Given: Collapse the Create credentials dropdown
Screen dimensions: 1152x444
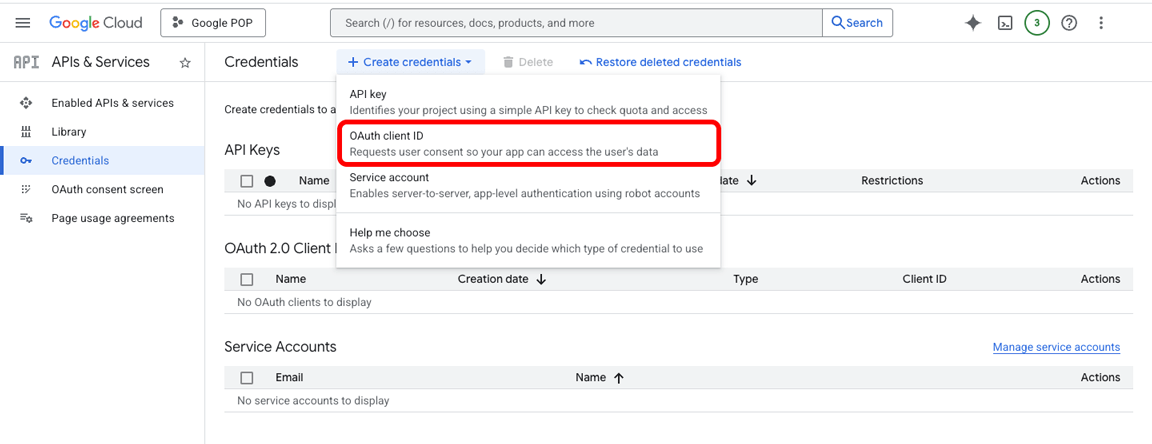Looking at the screenshot, I should pyautogui.click(x=410, y=62).
